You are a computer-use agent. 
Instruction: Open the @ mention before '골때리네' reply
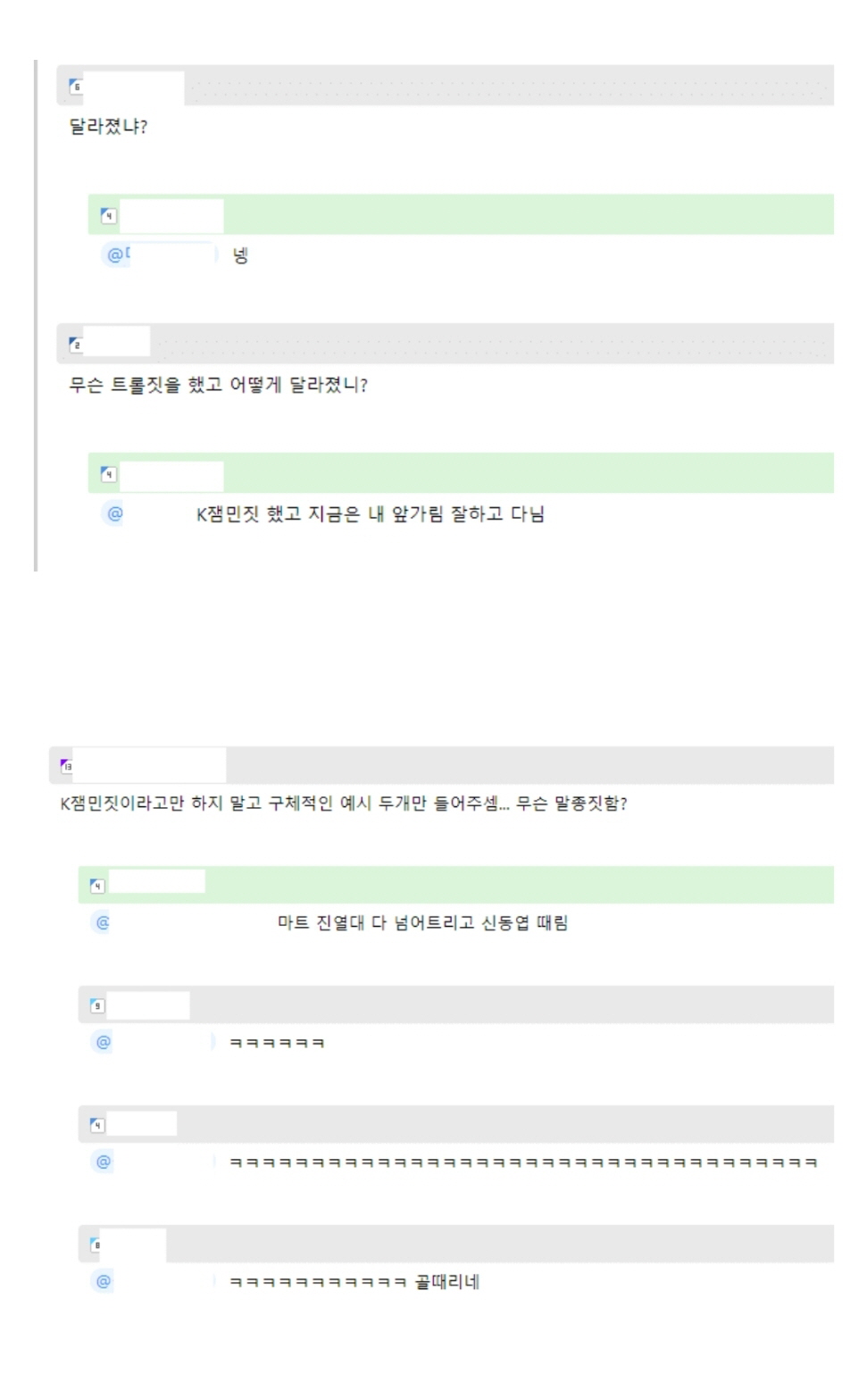pos(104,1281)
